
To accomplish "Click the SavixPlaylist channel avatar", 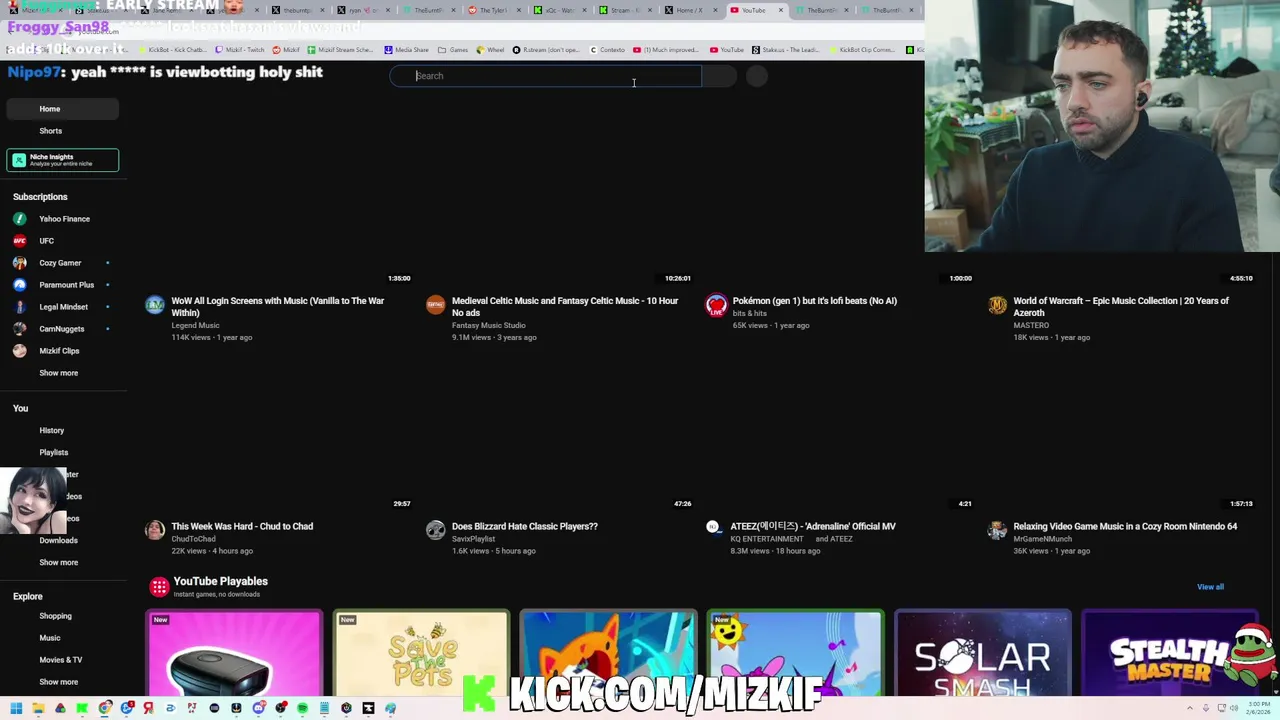I will pos(435,530).
